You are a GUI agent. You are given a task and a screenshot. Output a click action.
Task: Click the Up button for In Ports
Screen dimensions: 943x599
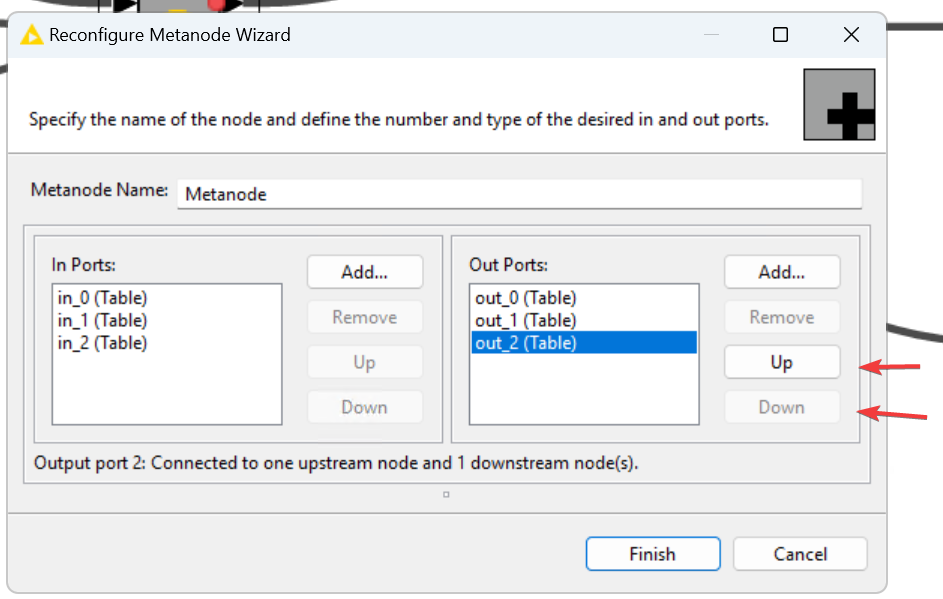(364, 362)
